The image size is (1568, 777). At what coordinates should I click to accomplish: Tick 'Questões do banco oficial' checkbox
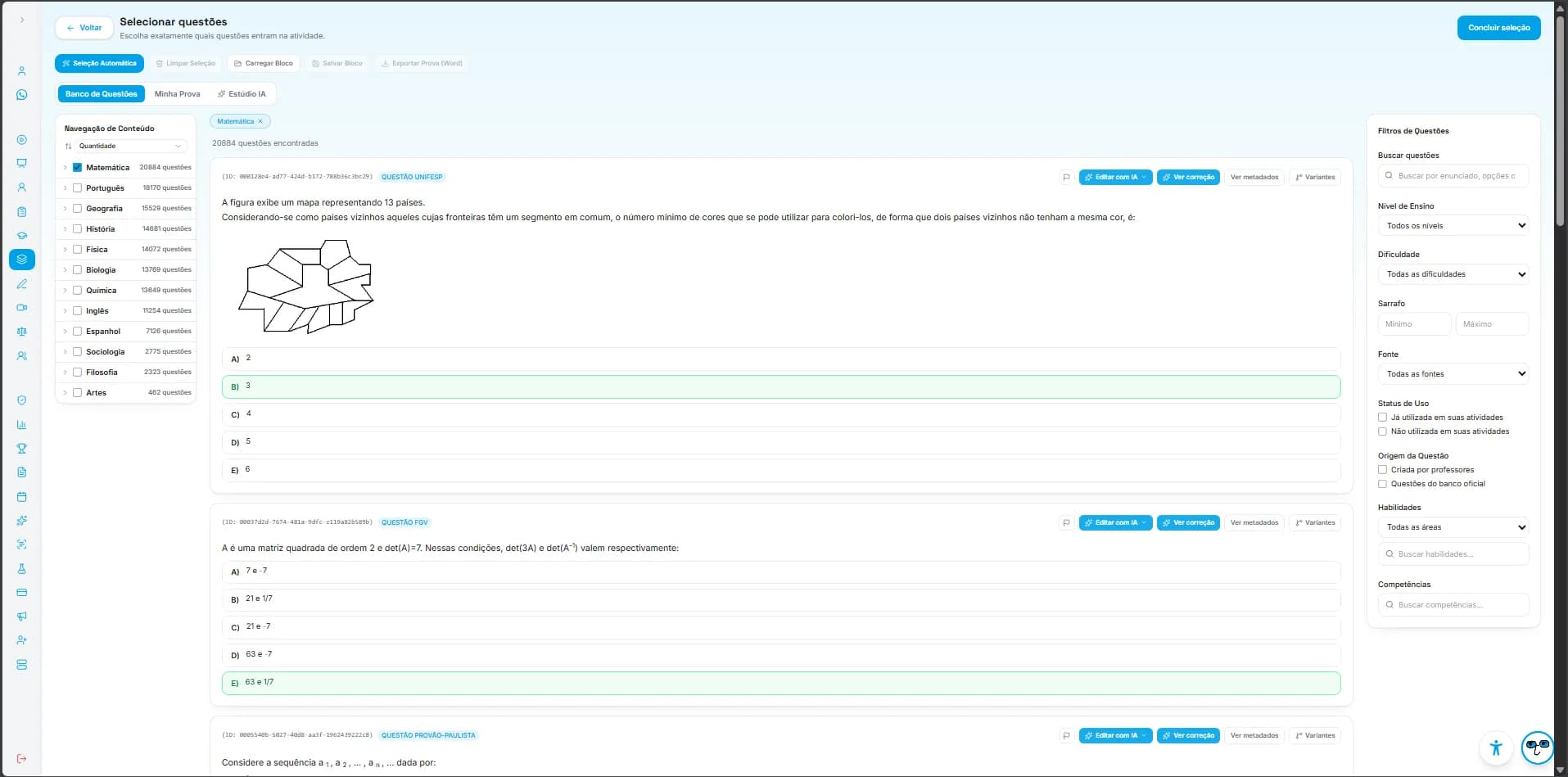[1382, 484]
